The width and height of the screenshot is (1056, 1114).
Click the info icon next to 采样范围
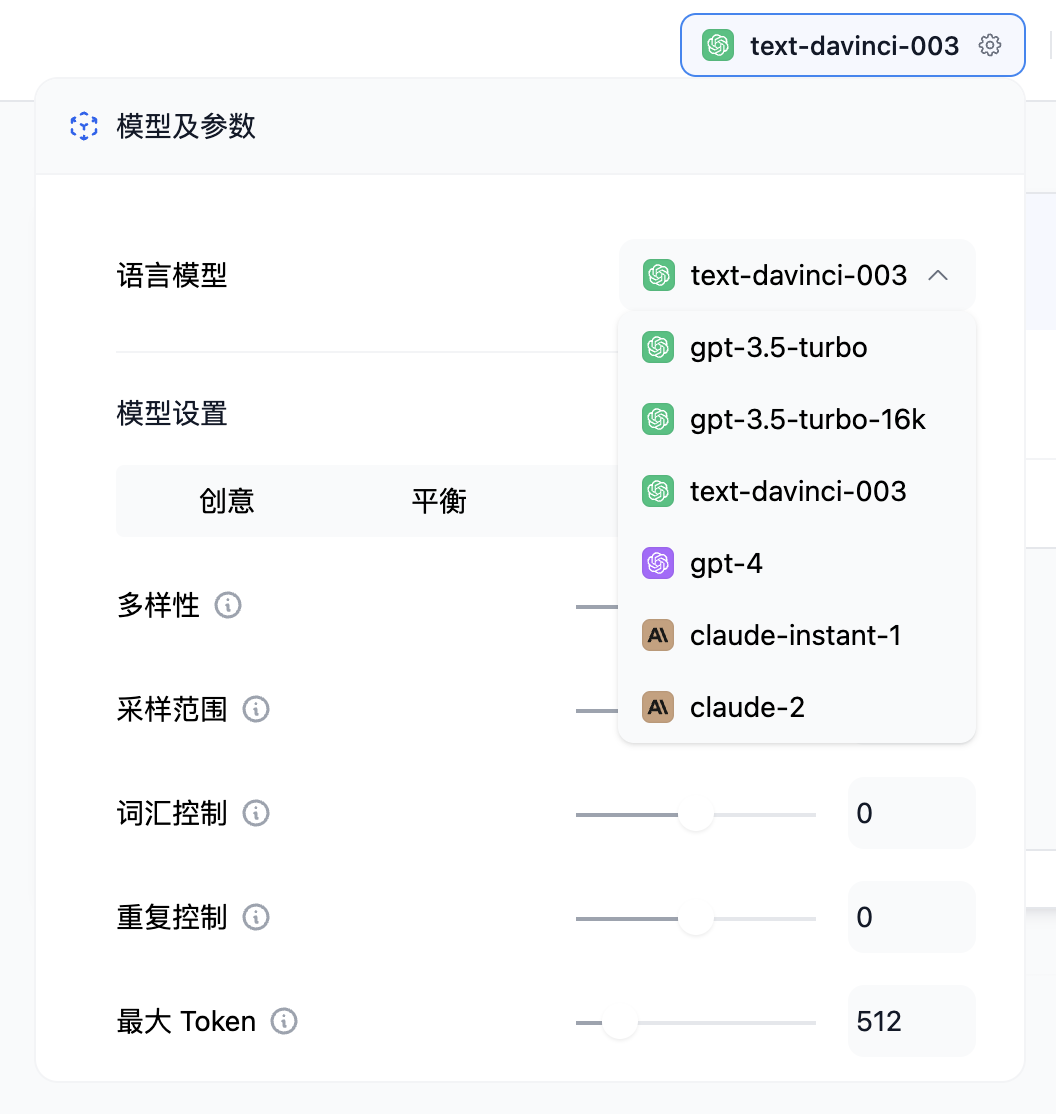click(x=255, y=709)
